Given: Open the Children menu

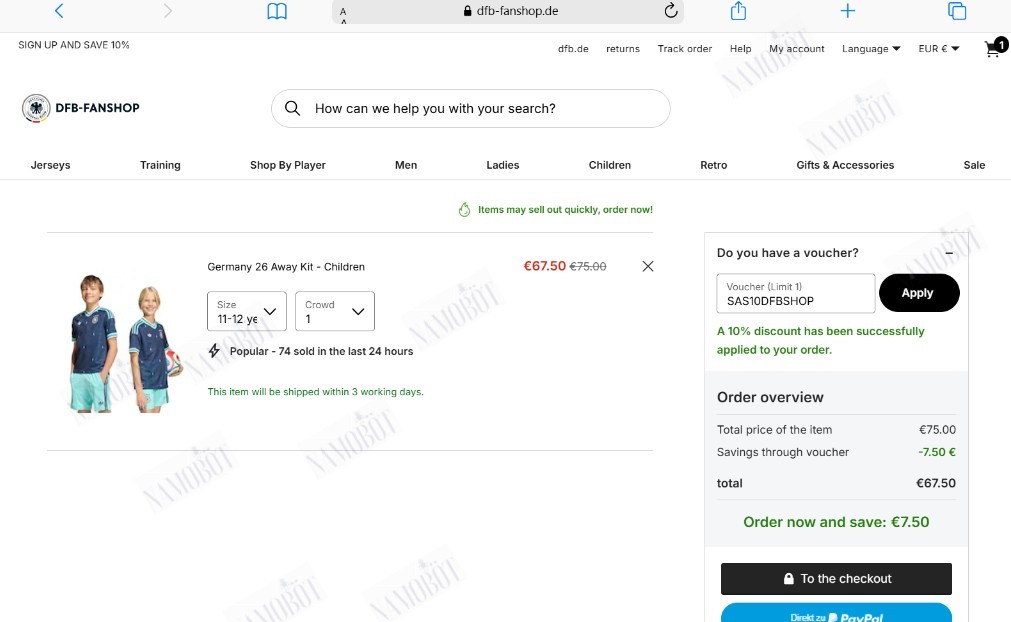Looking at the screenshot, I should (609, 165).
